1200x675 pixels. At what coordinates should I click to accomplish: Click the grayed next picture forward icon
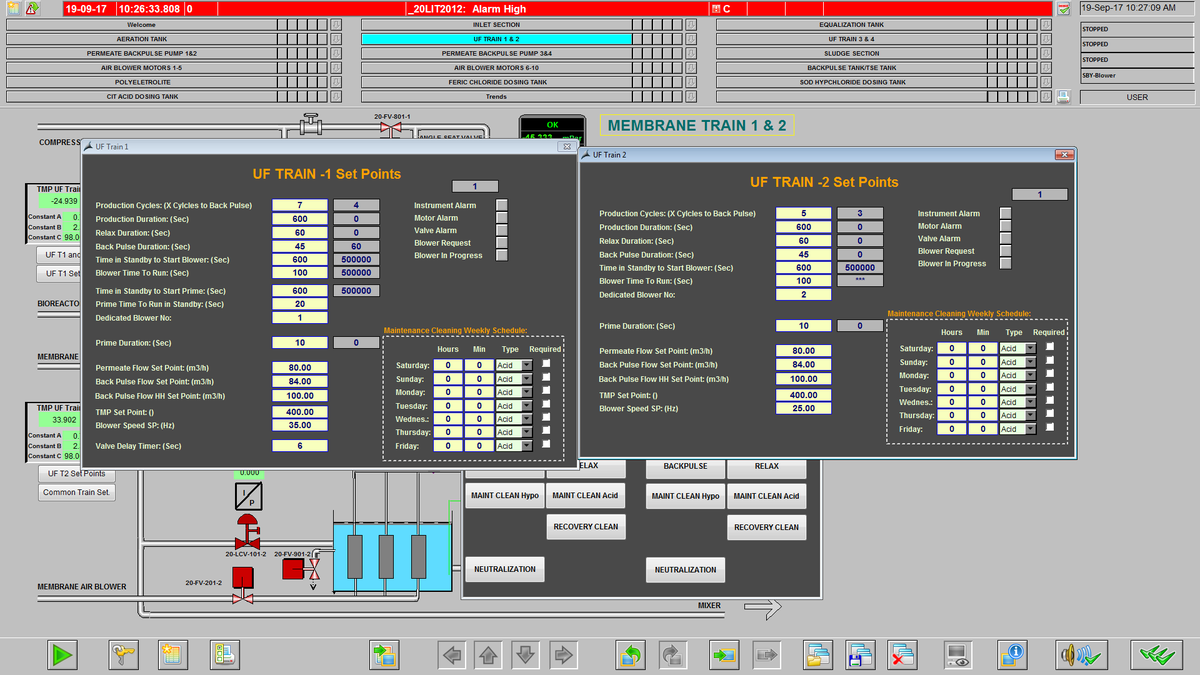coord(673,655)
